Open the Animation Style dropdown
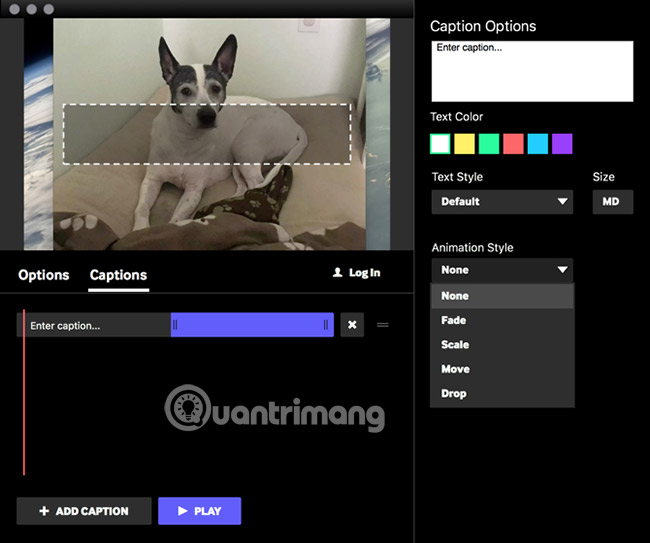The height and width of the screenshot is (543, 650). [x=502, y=270]
